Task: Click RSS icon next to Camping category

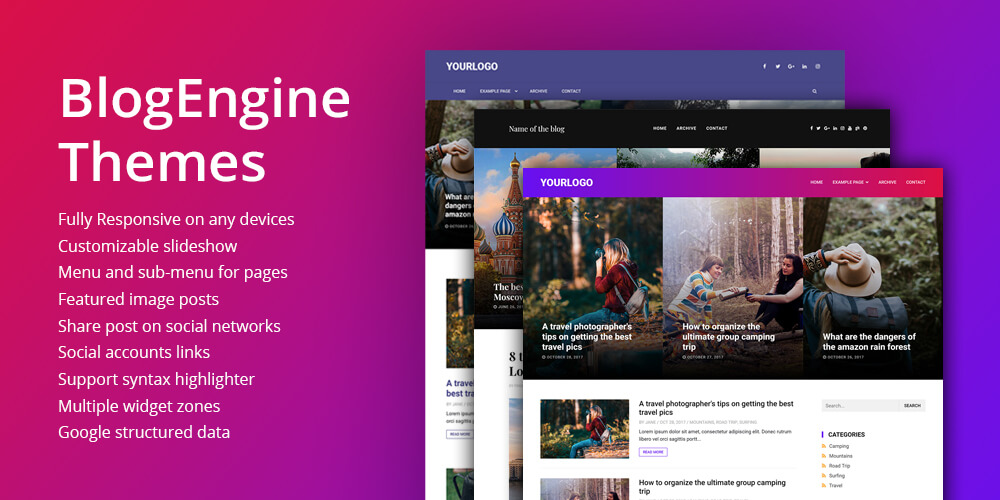Action: [x=823, y=446]
